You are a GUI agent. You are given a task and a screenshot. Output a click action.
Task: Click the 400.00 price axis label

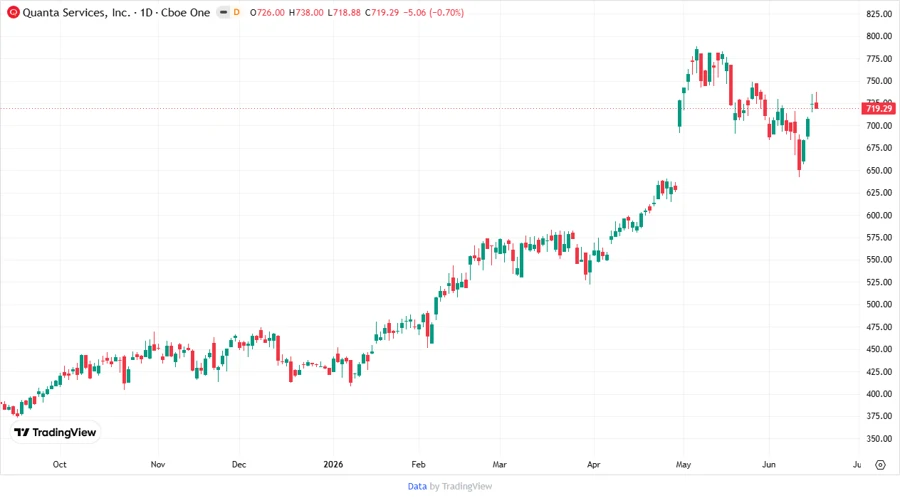tap(879, 394)
